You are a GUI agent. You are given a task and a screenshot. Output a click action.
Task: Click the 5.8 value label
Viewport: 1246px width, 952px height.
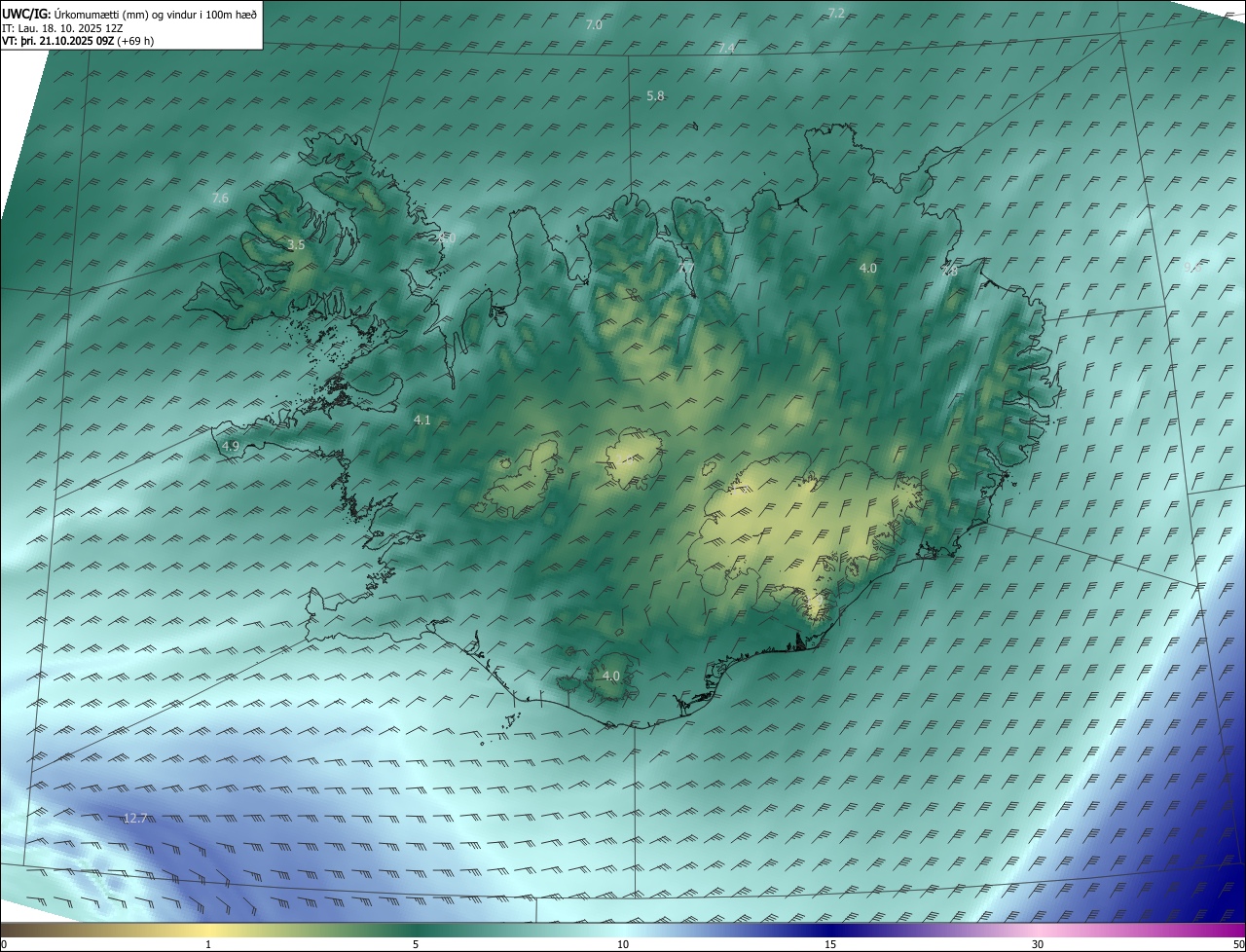(655, 96)
